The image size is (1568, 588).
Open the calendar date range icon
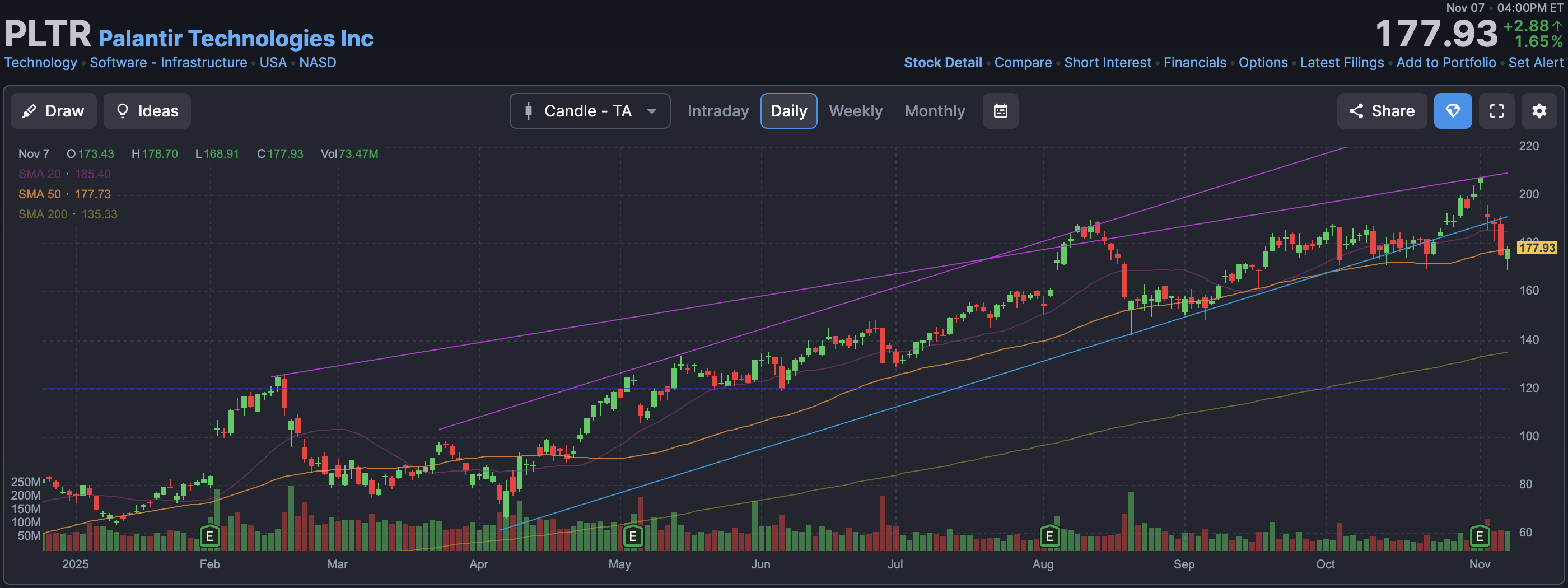click(x=1000, y=111)
